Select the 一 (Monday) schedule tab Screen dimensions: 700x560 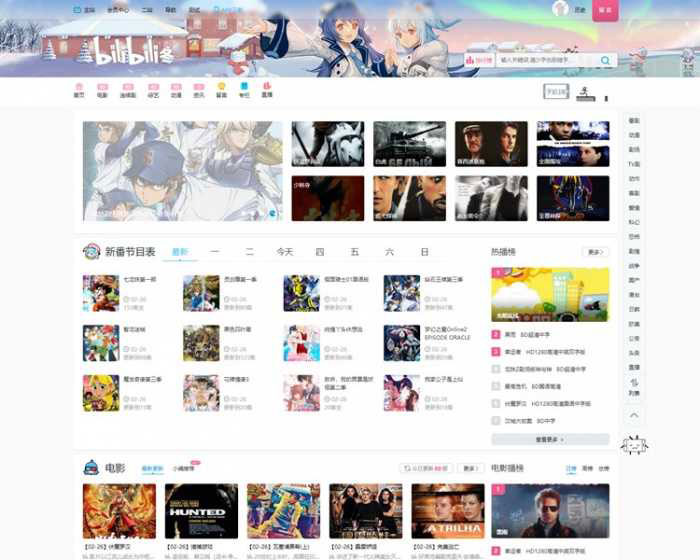tap(215, 252)
